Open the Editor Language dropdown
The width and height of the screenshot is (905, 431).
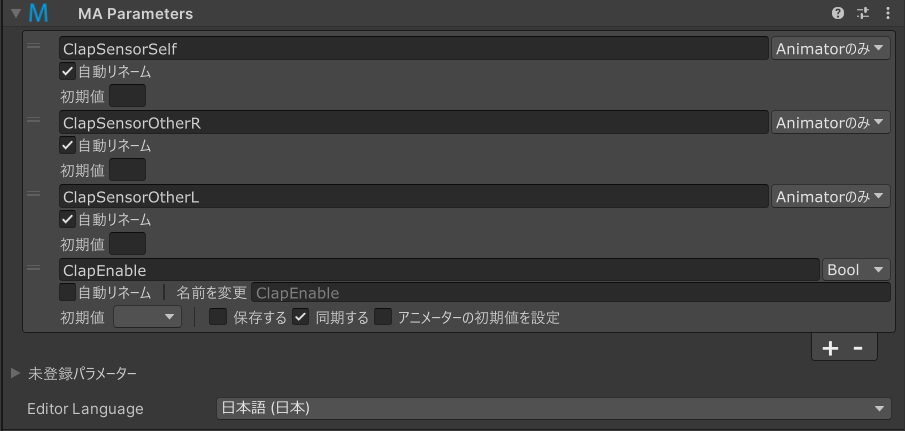pos(554,408)
